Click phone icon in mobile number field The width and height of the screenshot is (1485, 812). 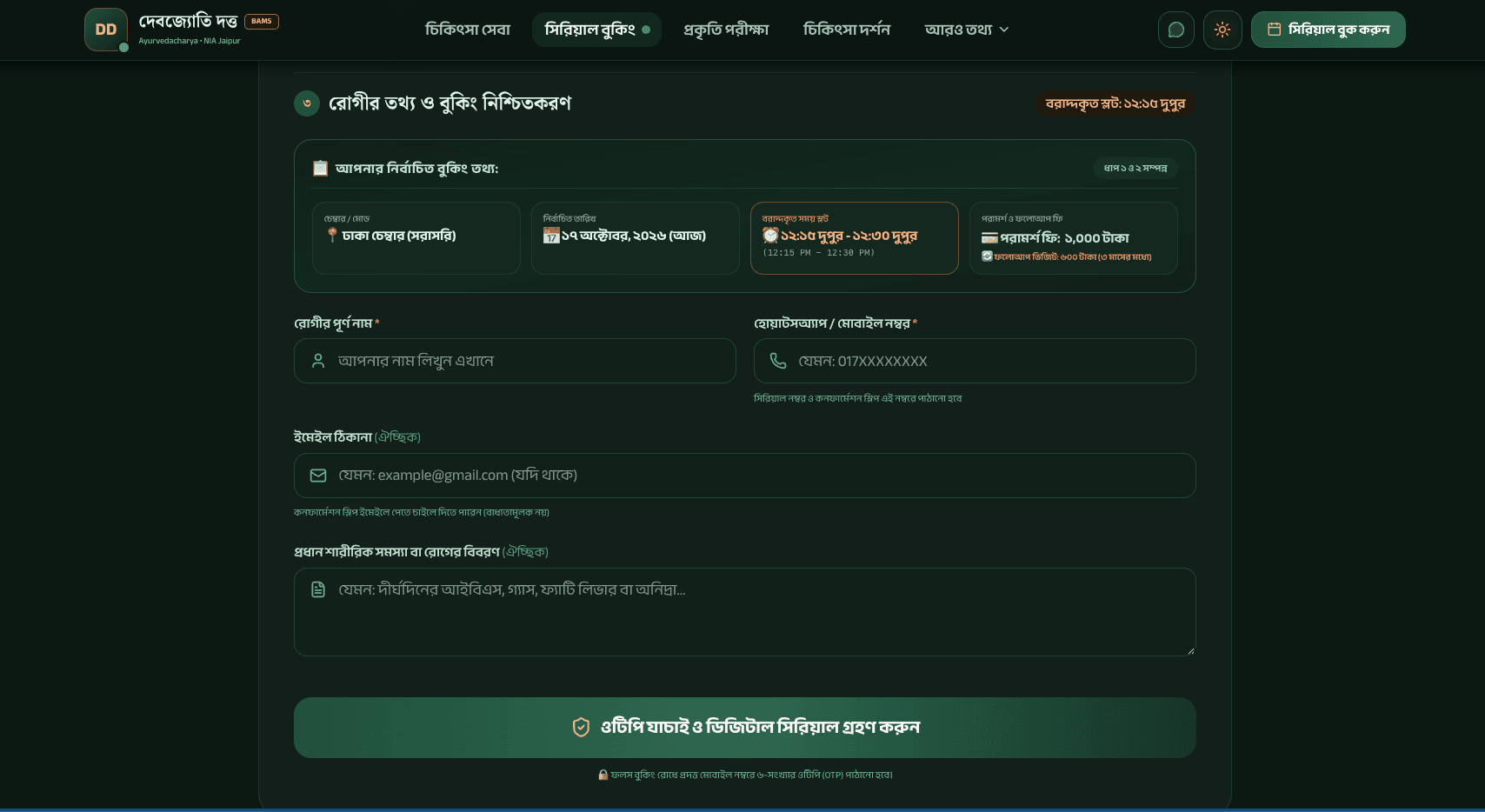tap(778, 361)
